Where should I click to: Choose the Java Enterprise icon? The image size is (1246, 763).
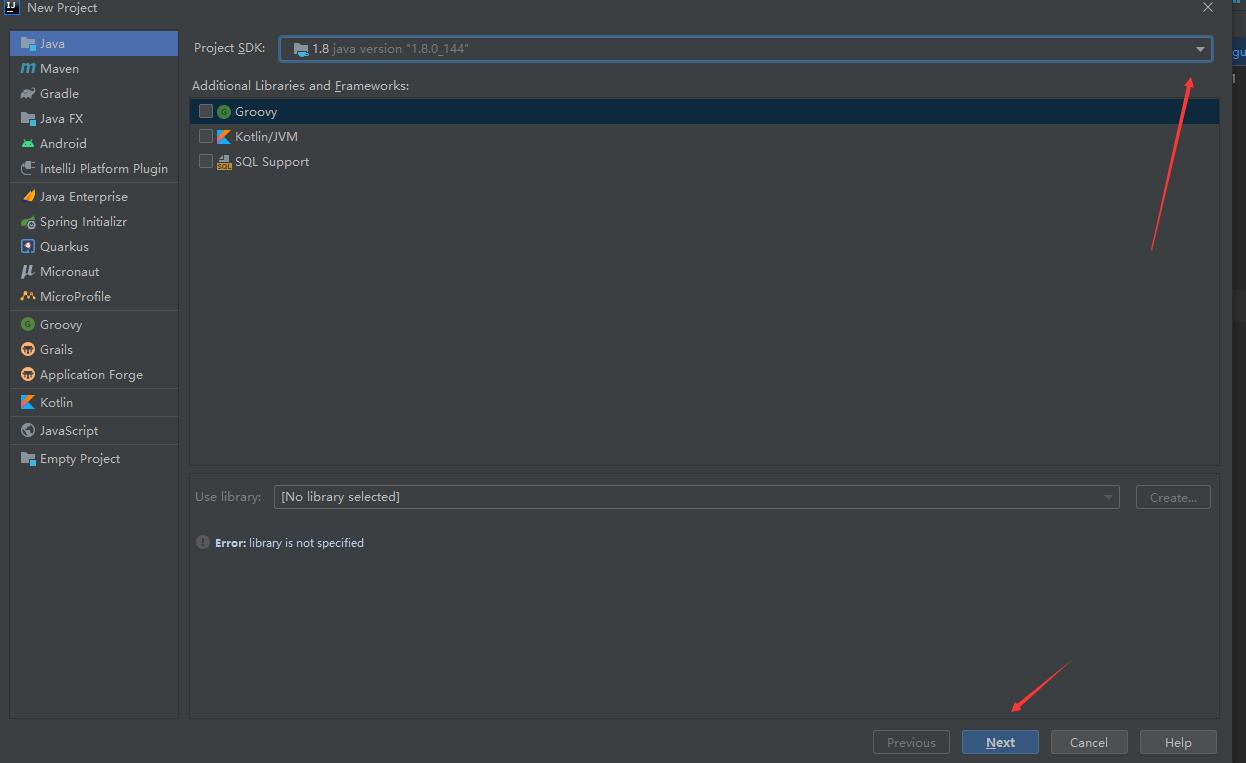(x=28, y=197)
